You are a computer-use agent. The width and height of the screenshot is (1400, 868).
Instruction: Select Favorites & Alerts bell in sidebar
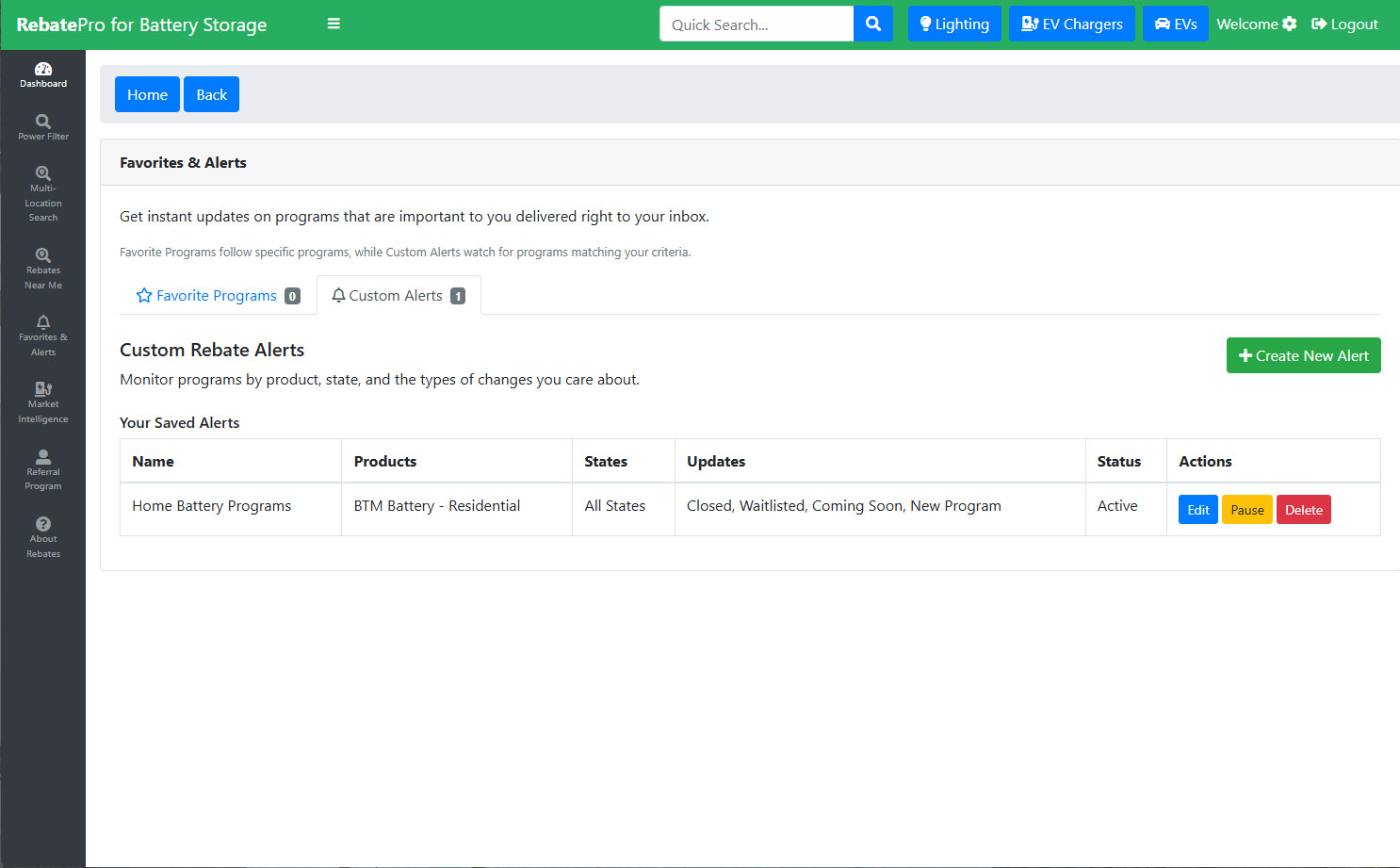(x=43, y=336)
